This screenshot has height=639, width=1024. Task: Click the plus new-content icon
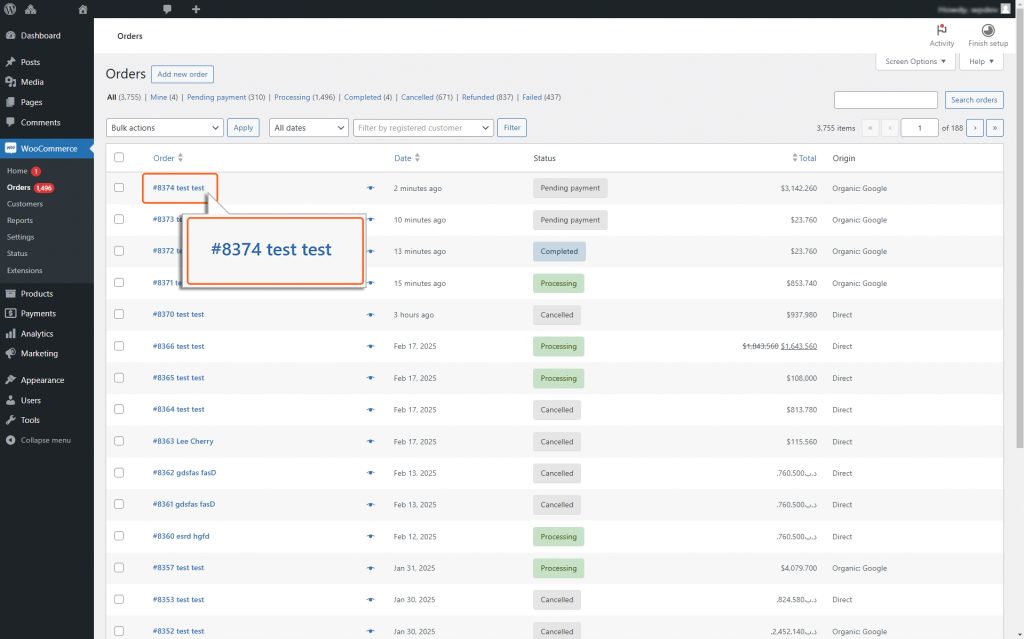click(196, 9)
